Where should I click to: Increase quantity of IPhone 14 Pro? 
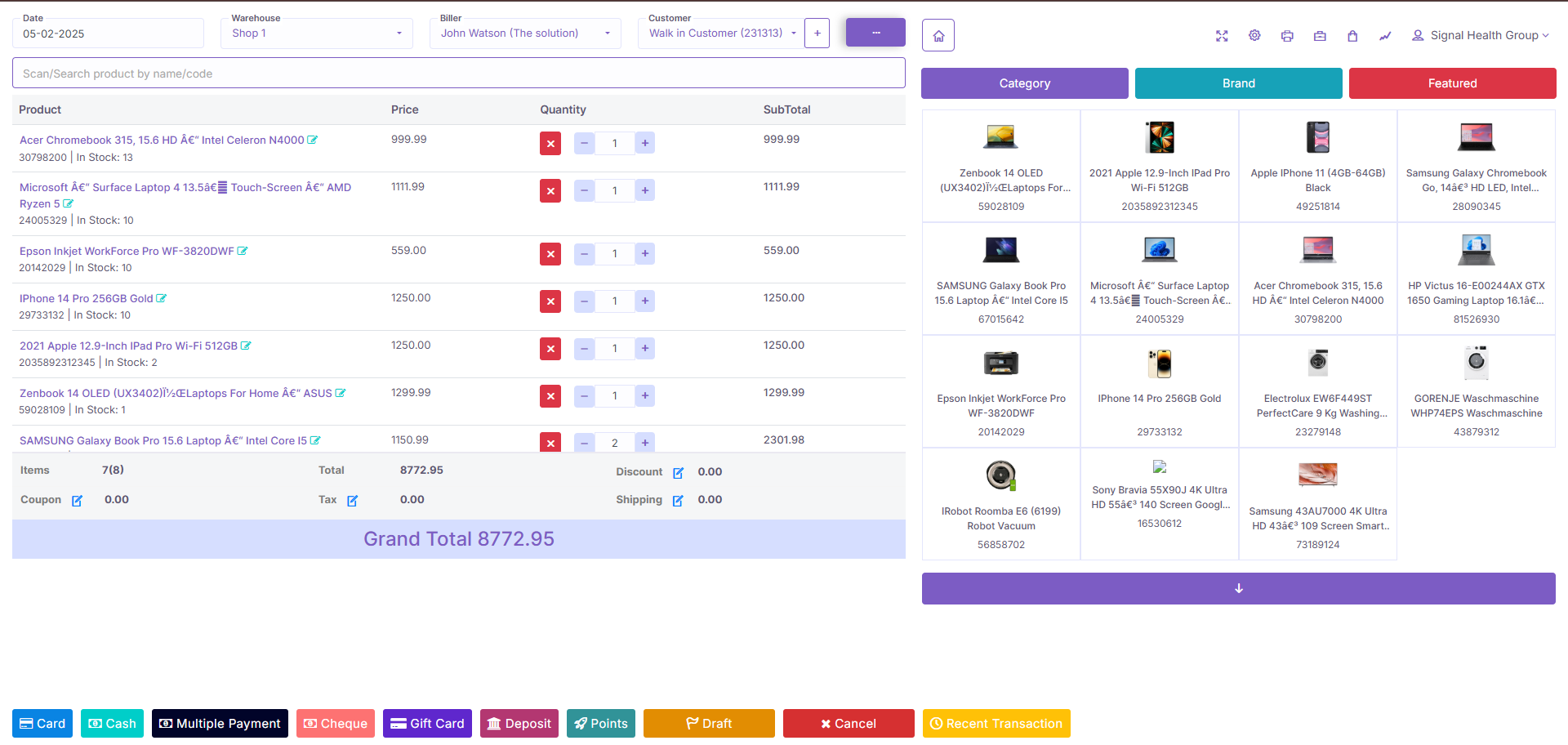(x=645, y=301)
